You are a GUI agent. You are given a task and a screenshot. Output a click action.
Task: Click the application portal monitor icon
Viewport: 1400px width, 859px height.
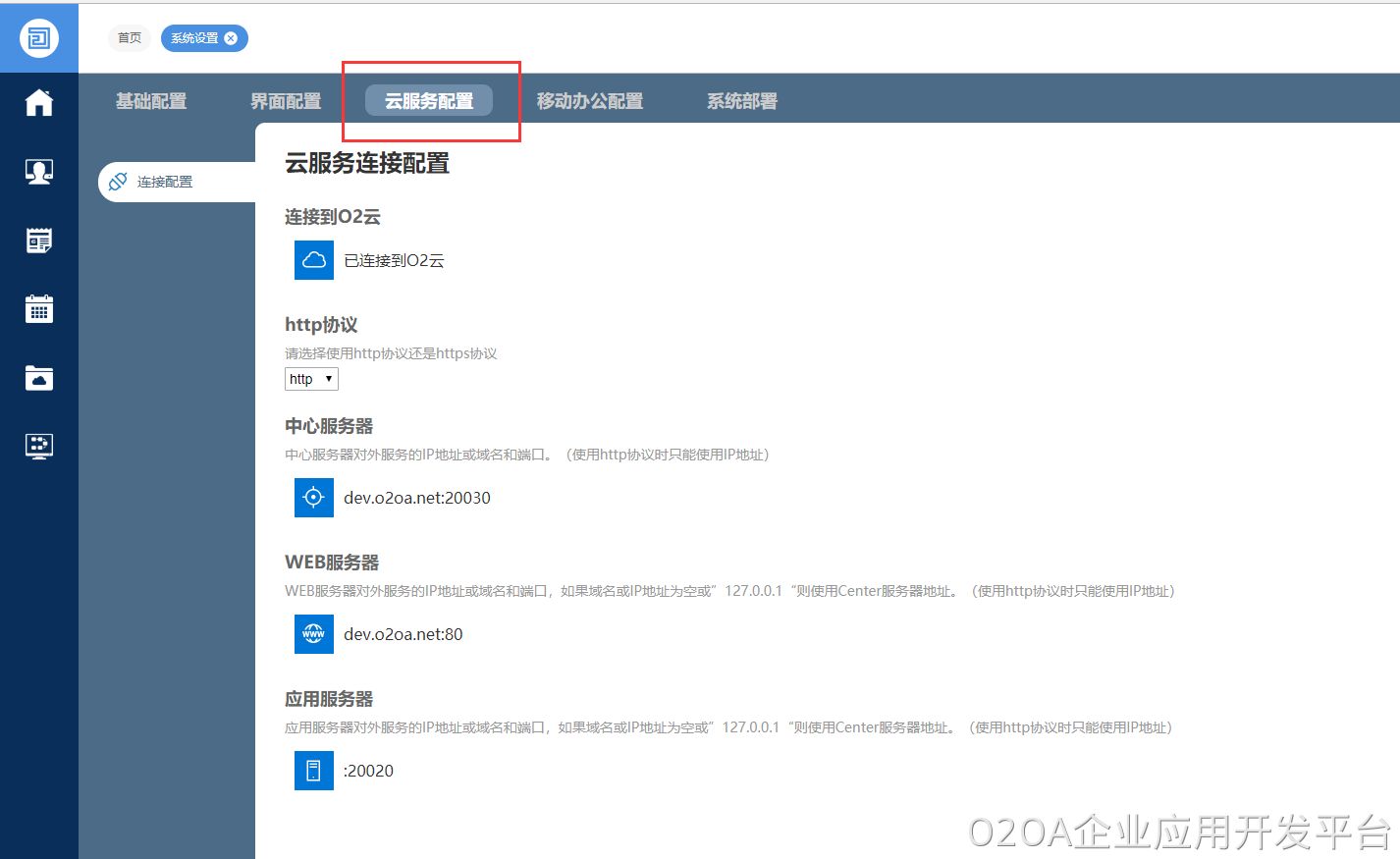click(38, 446)
